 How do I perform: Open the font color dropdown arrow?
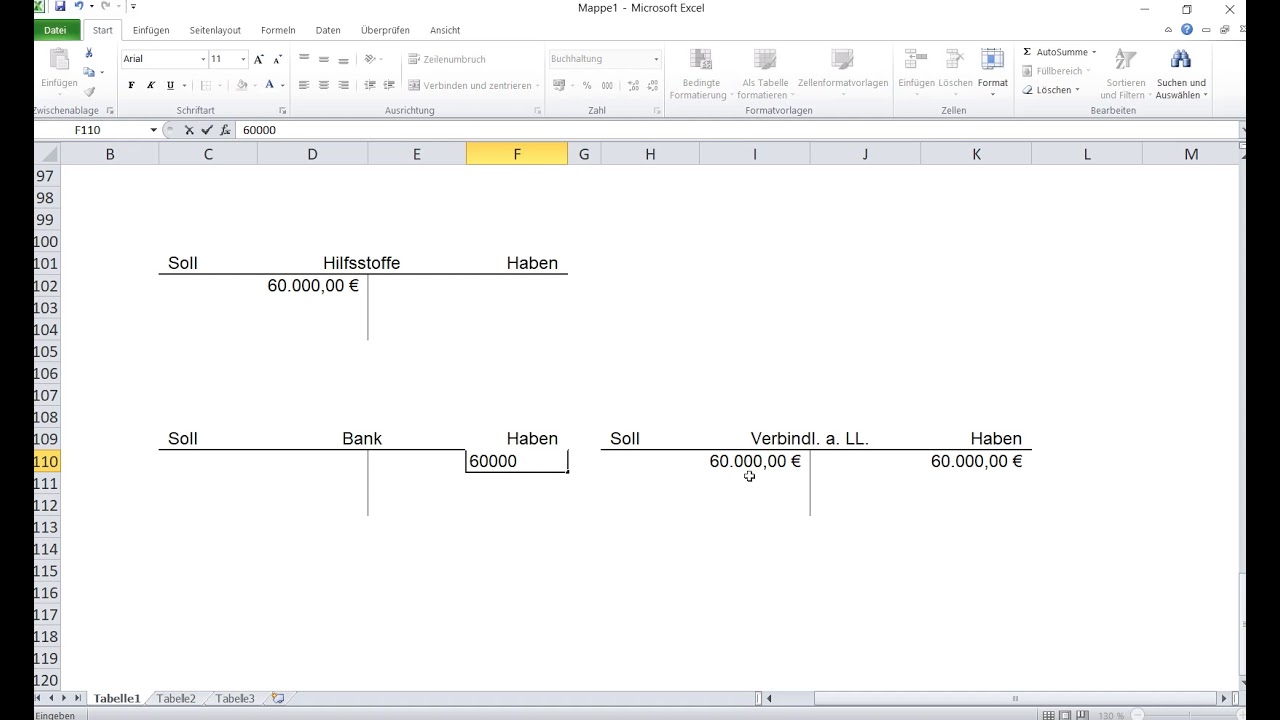coord(282,86)
